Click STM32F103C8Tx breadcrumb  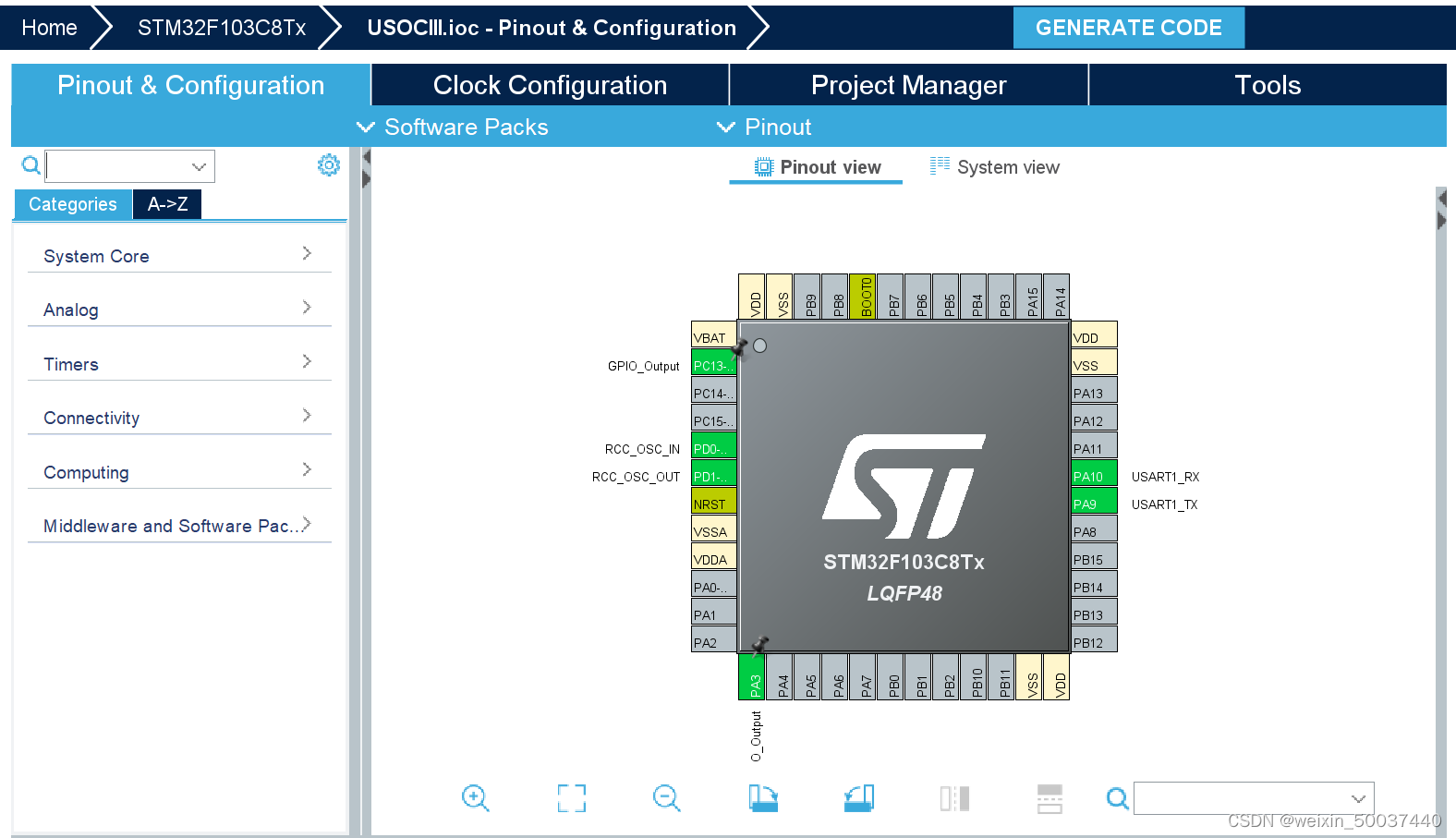tap(222, 28)
